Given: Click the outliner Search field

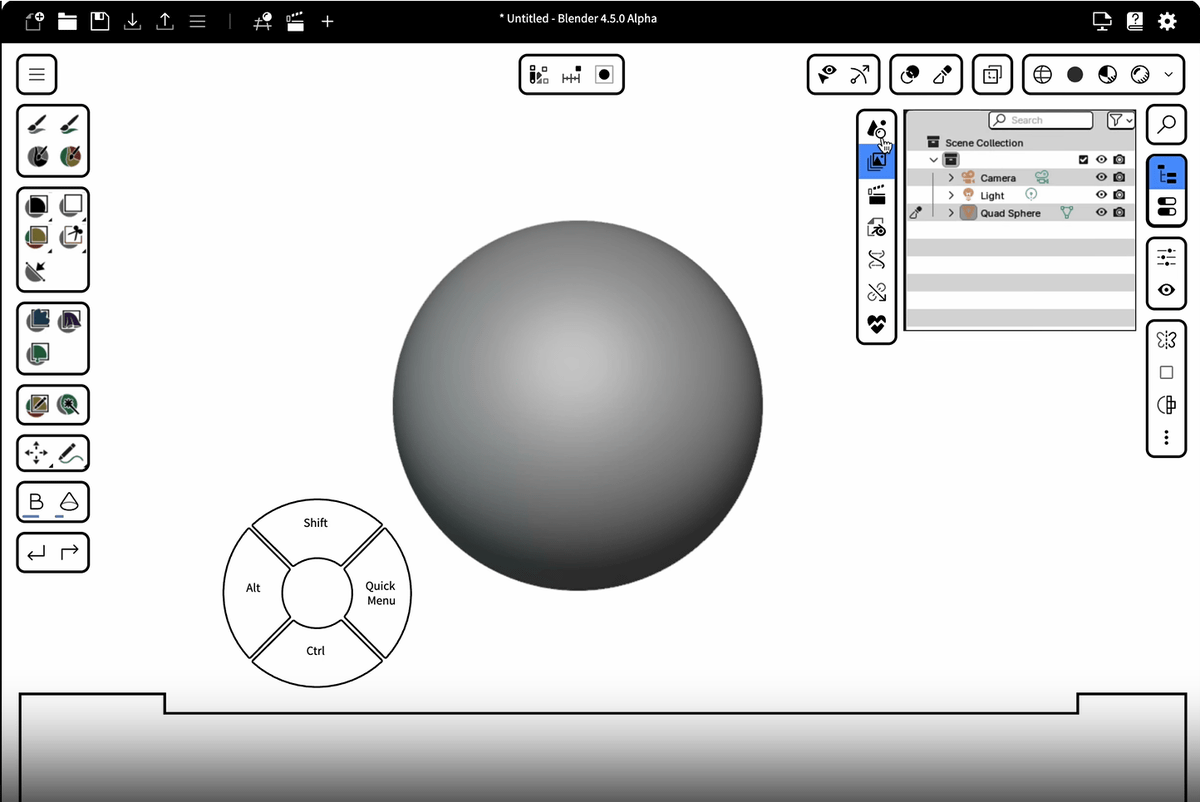Looking at the screenshot, I should point(1040,120).
